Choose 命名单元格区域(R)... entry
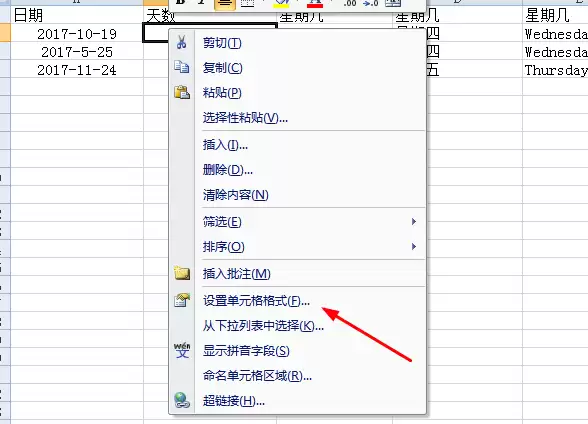Image resolution: width=588 pixels, height=424 pixels. point(257,376)
